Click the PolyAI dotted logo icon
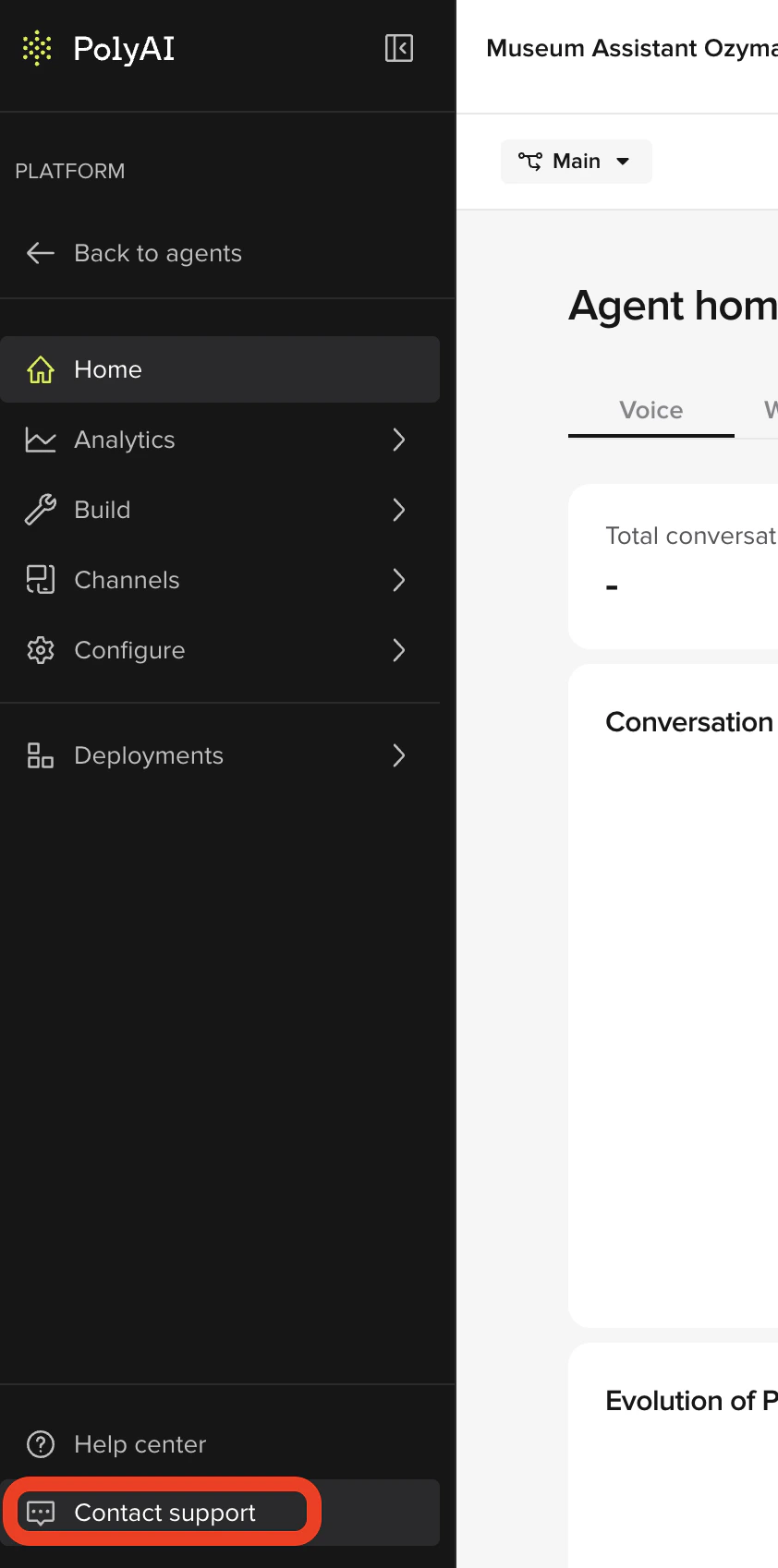 click(x=37, y=48)
